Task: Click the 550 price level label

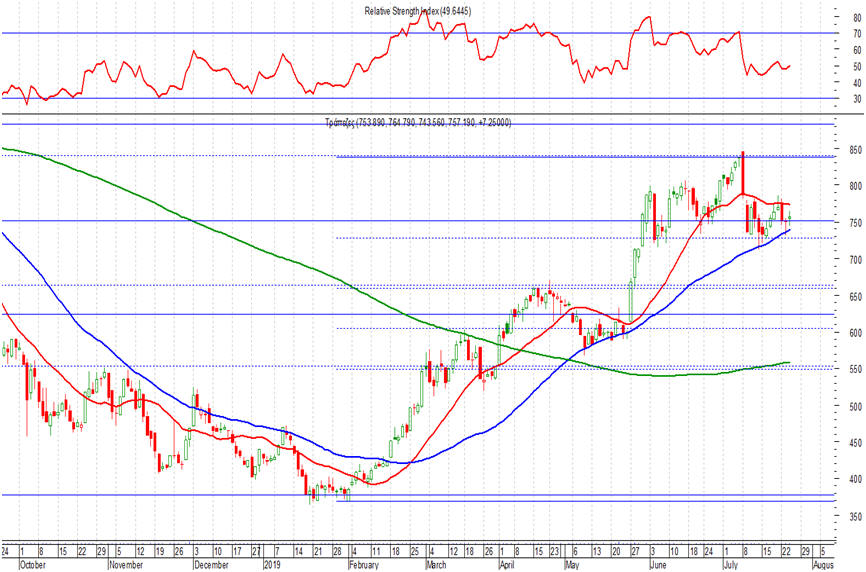Action: pos(856,369)
